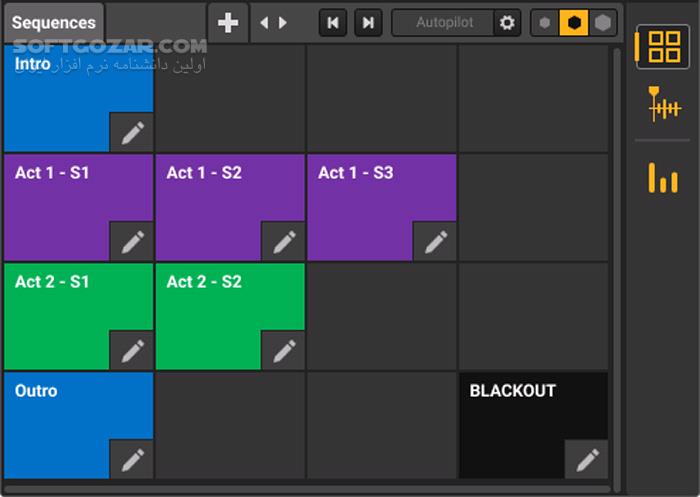
Task: Open the Sequences tab
Action: [x=53, y=22]
